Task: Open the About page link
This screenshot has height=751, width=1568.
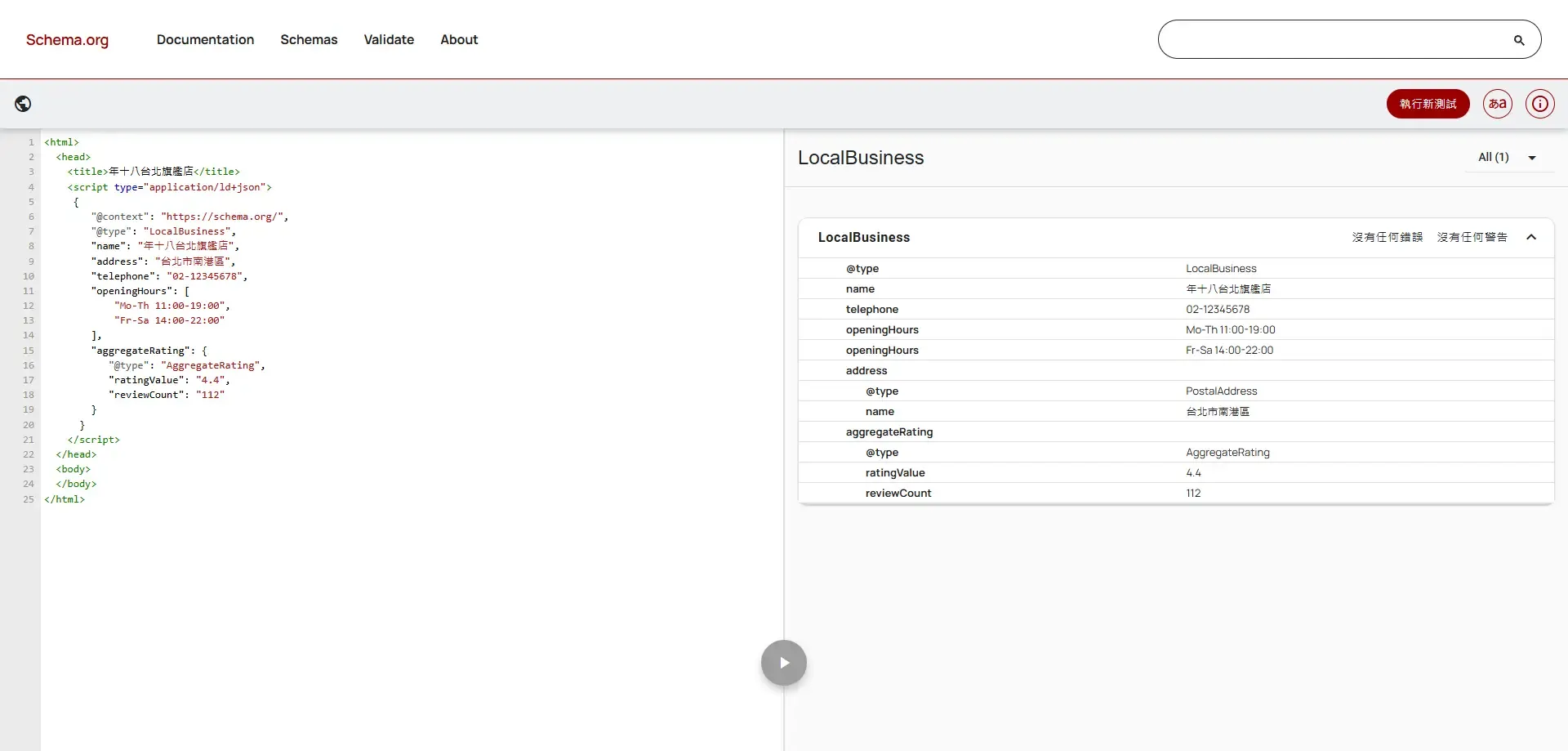Action: (459, 39)
